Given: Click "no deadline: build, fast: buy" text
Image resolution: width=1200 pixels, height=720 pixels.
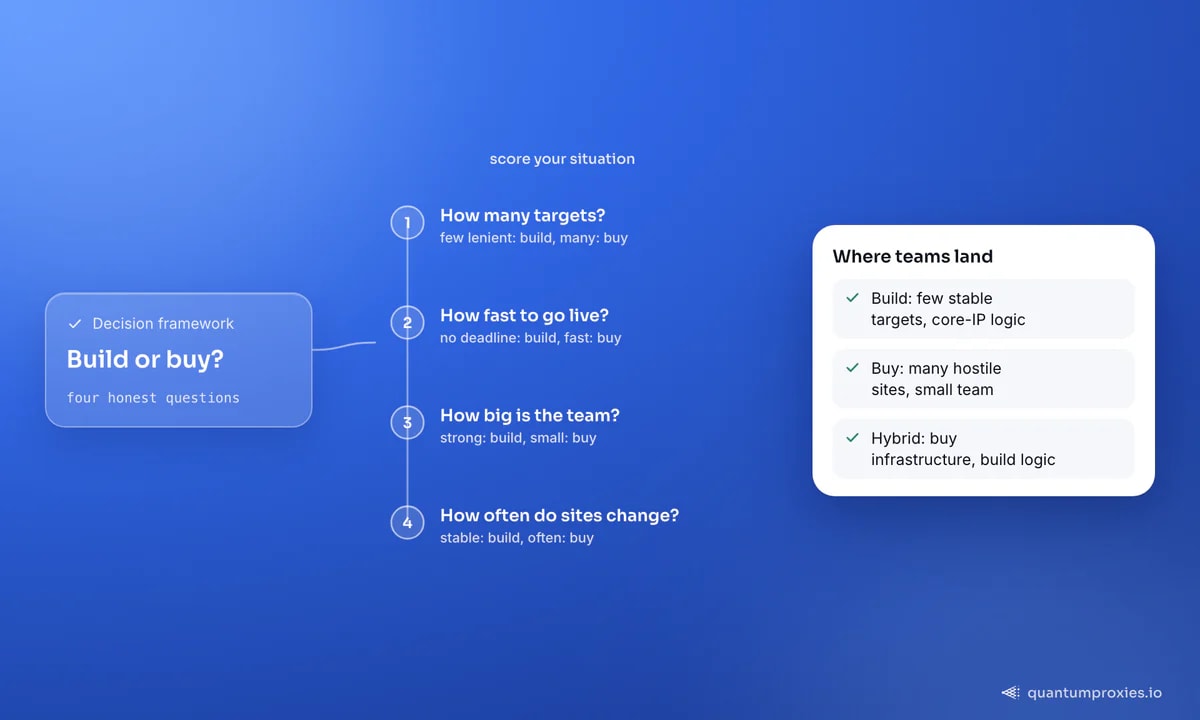Looking at the screenshot, I should click(x=531, y=338).
